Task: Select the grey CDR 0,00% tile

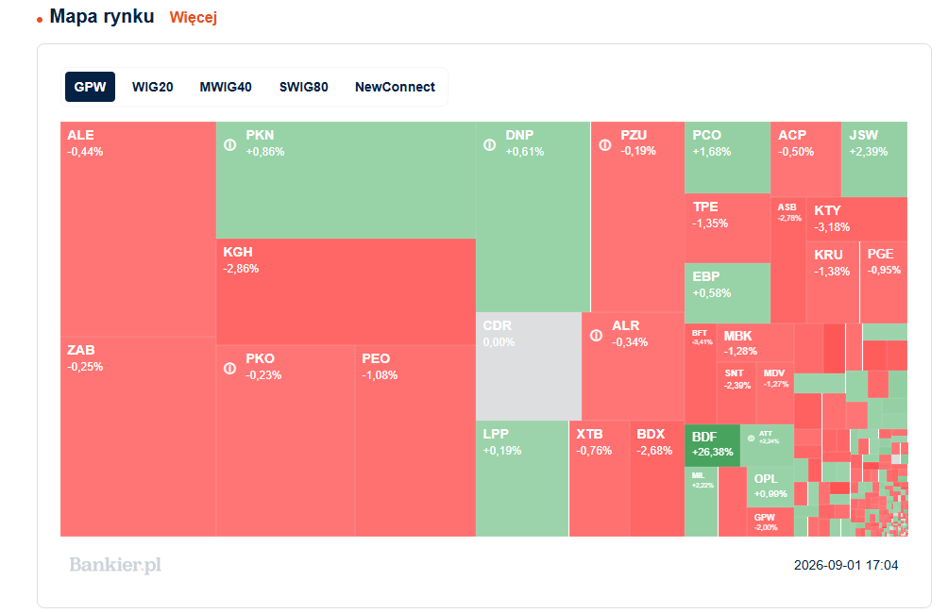Action: pyautogui.click(x=528, y=366)
